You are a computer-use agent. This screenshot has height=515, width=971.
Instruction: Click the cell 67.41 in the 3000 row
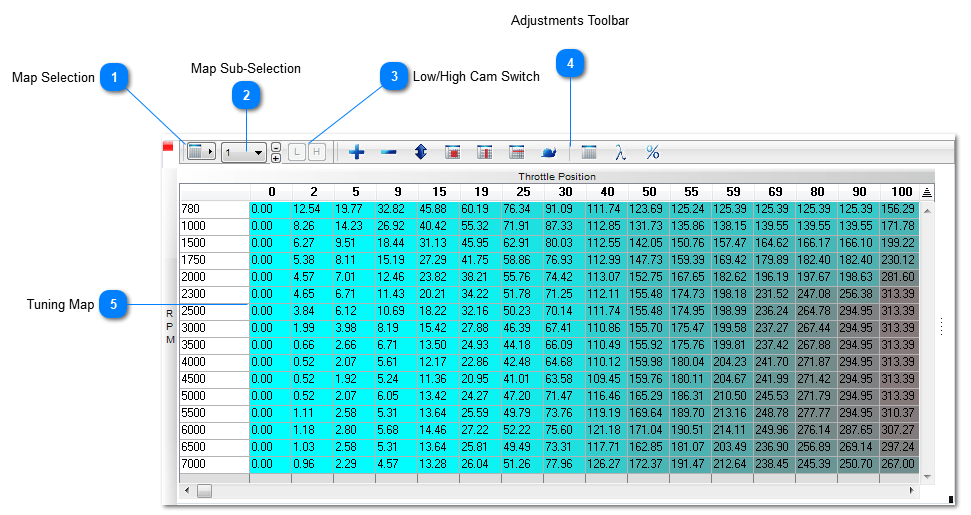coord(564,328)
